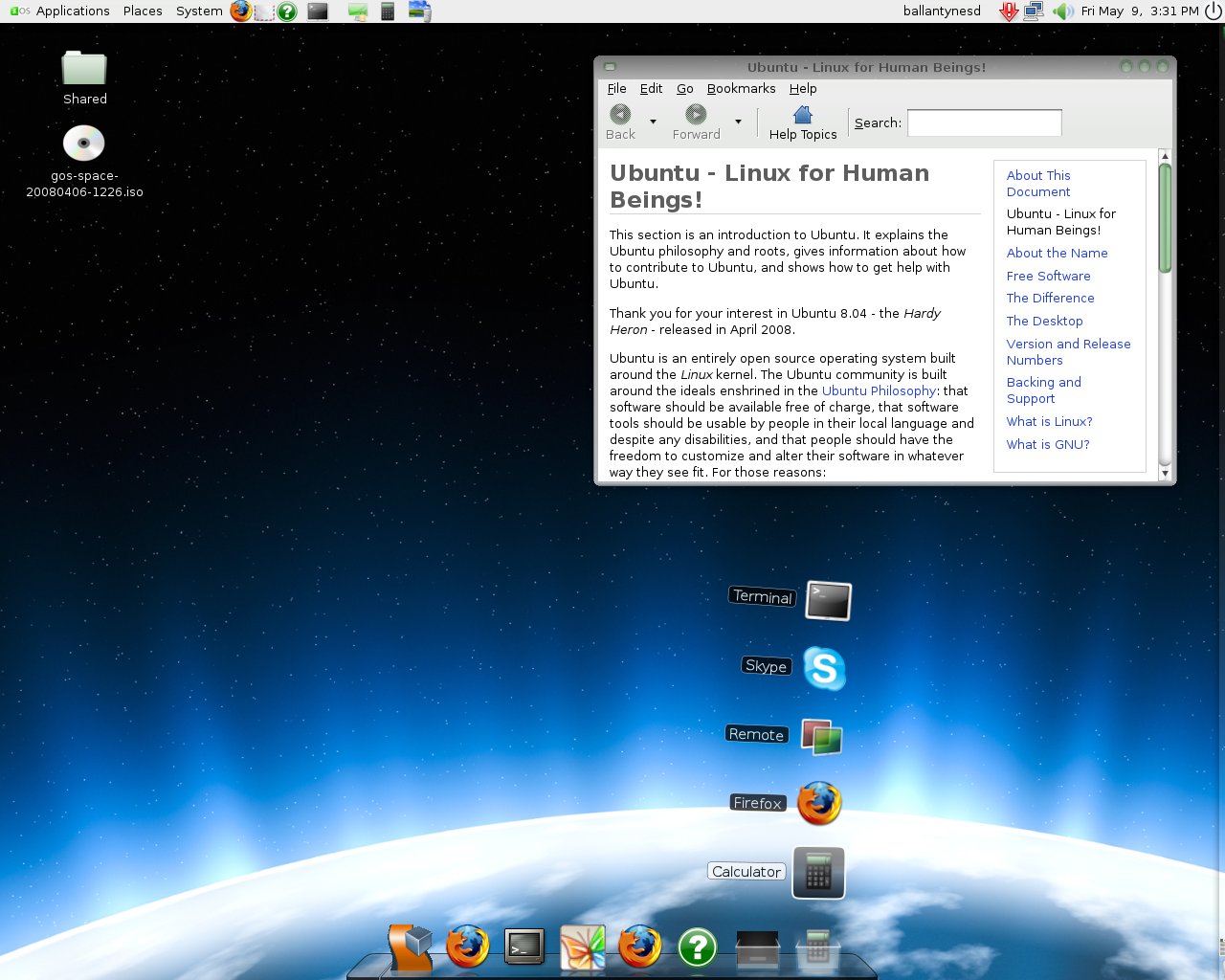Click the green Help icon in the dock
The height and width of the screenshot is (980, 1225).
(x=697, y=947)
